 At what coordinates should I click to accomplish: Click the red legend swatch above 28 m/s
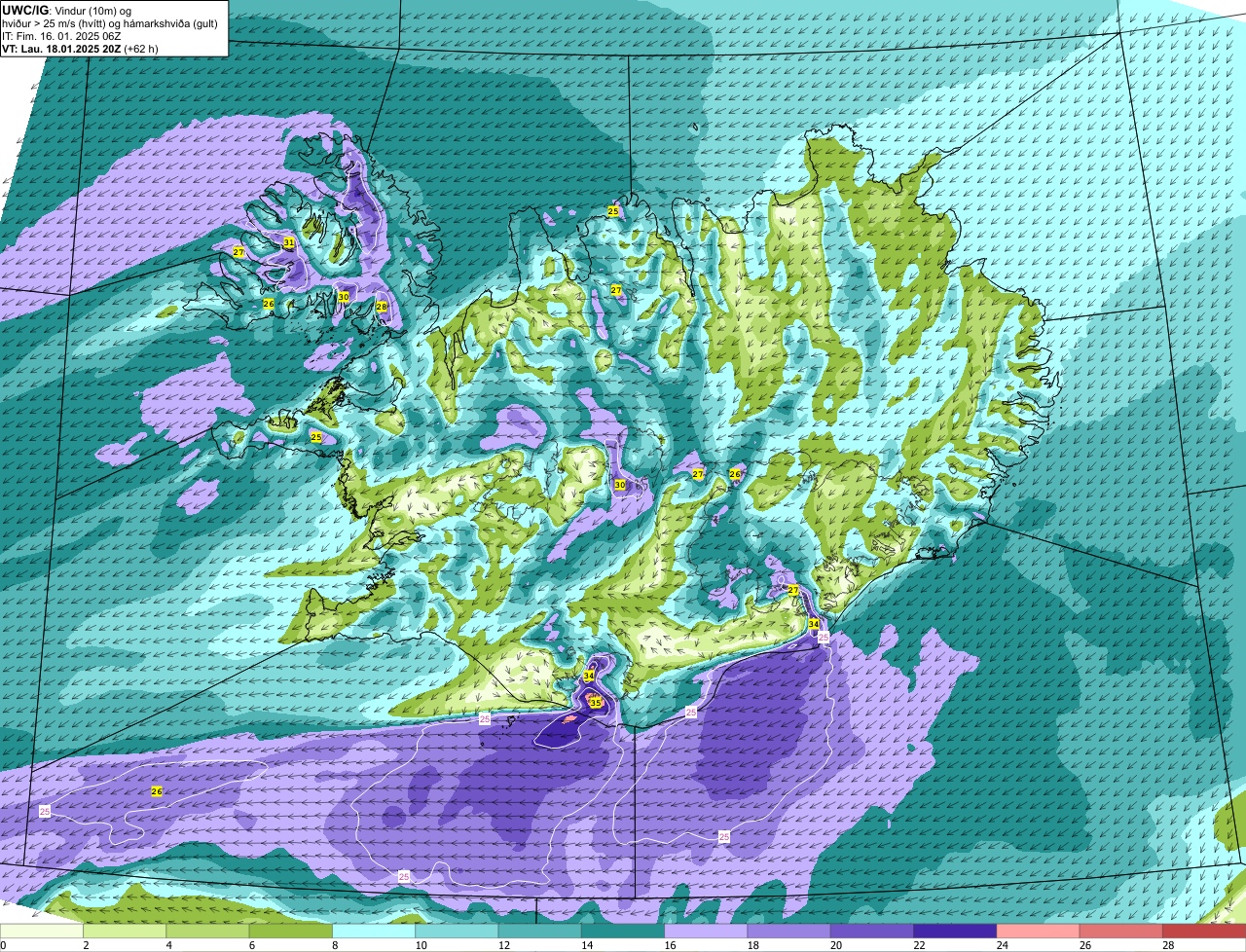click(x=1204, y=932)
